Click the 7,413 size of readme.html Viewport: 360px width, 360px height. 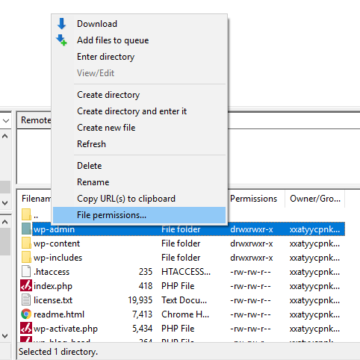pos(142,314)
